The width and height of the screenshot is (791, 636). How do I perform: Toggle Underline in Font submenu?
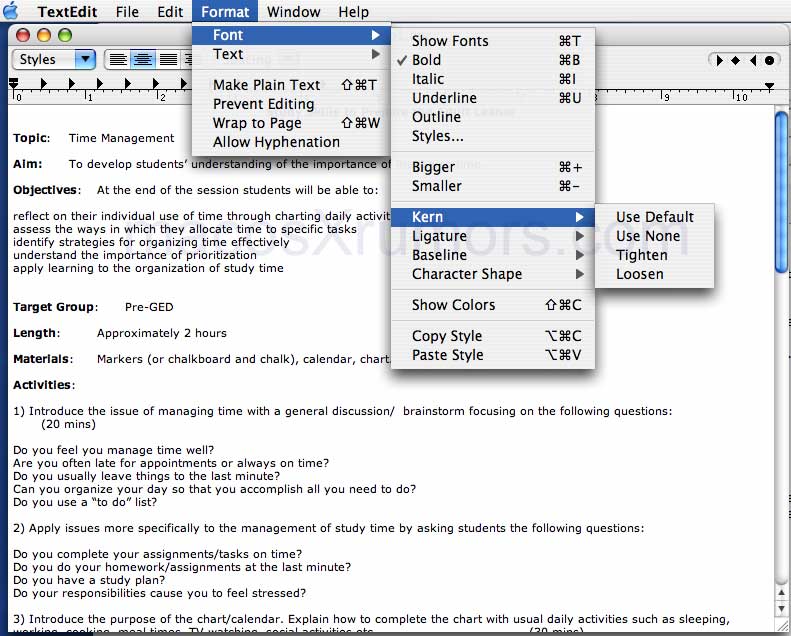coord(493,98)
